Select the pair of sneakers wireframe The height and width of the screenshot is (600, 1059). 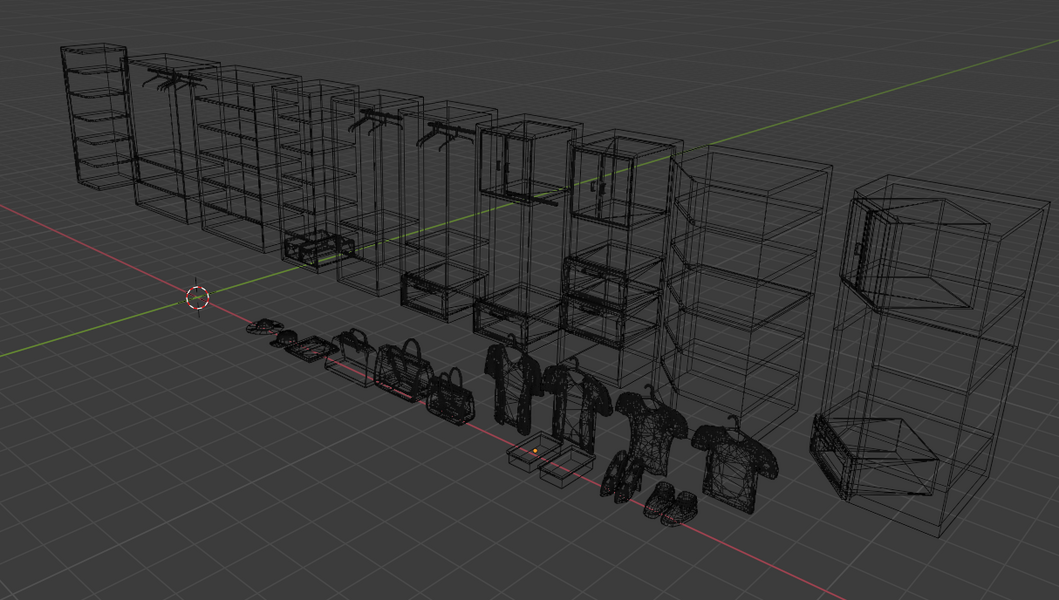[670, 504]
